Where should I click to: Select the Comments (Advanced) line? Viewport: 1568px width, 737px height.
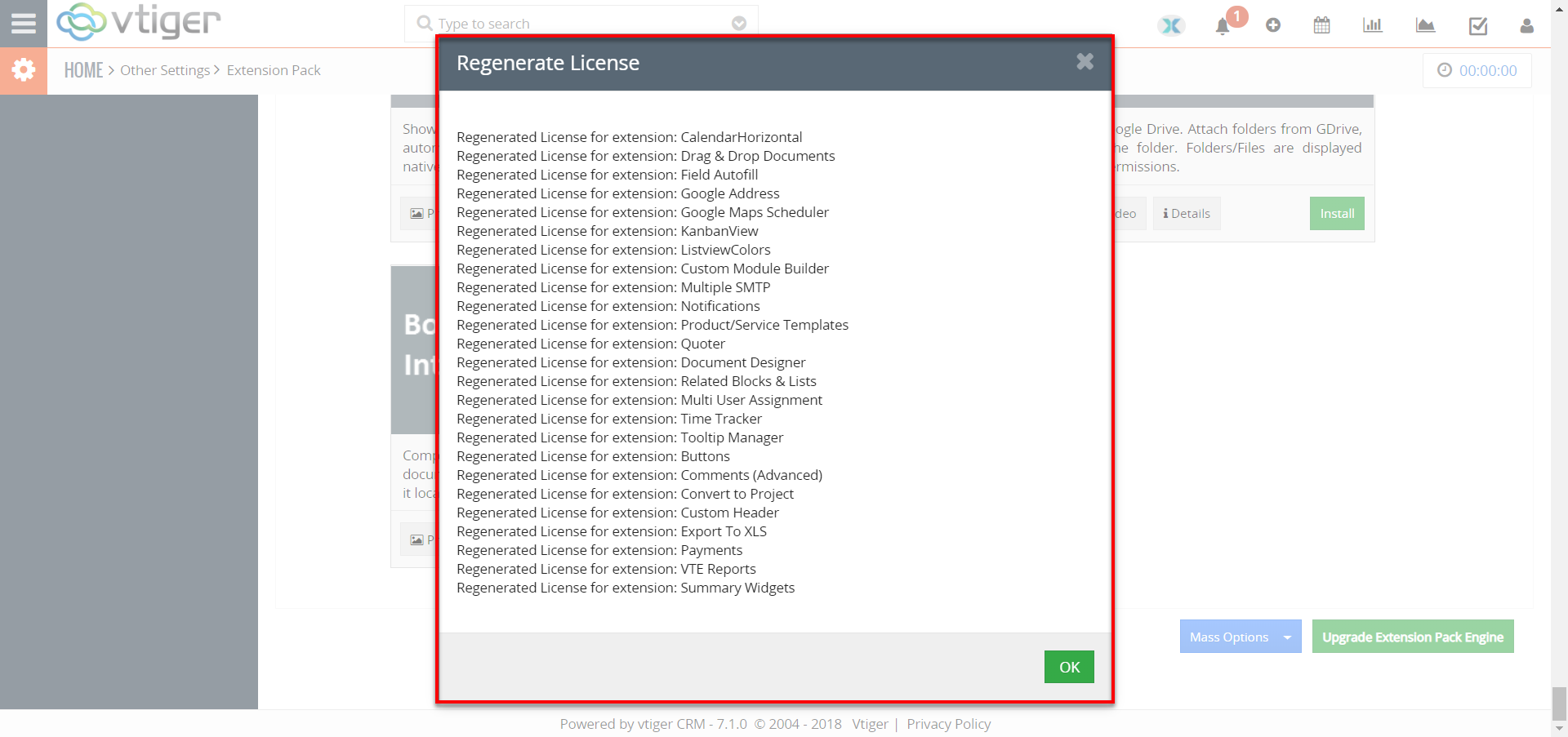click(x=639, y=475)
